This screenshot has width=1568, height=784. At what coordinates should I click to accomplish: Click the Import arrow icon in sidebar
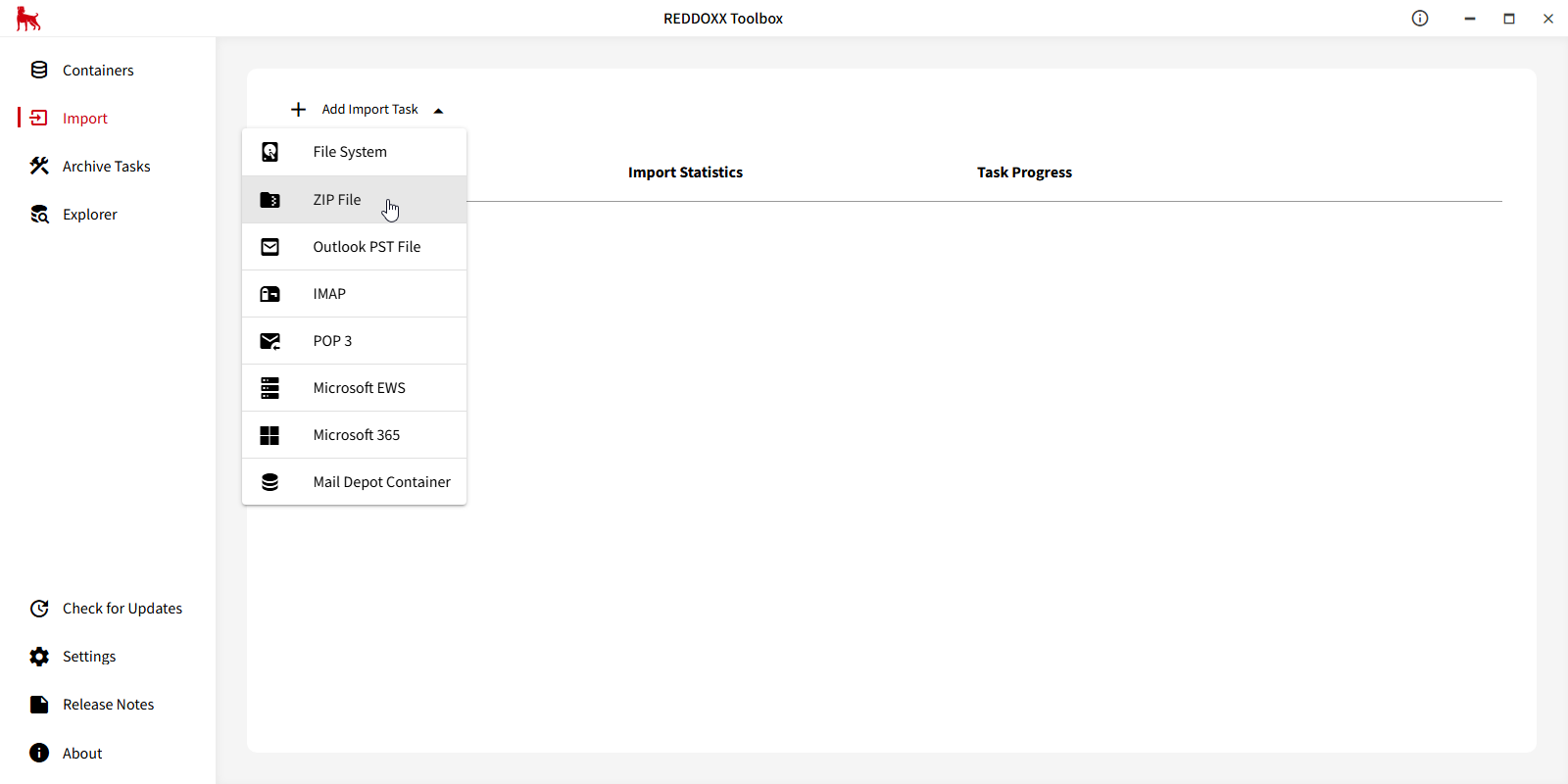[x=39, y=118]
